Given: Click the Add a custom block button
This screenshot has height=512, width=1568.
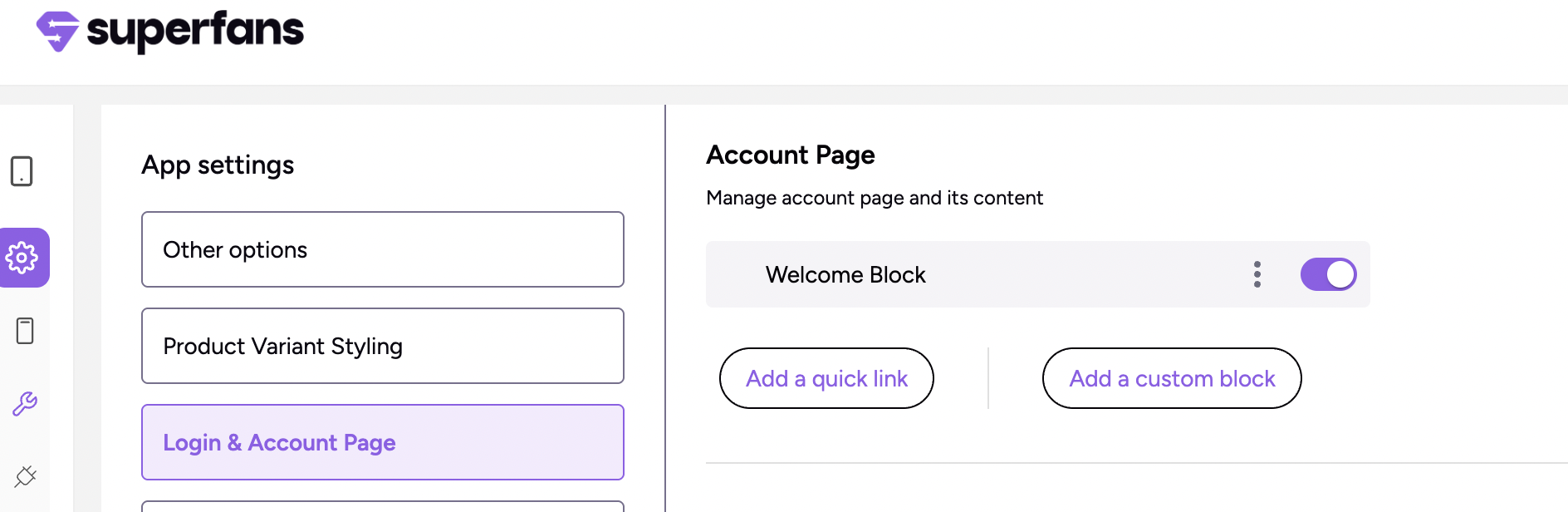Looking at the screenshot, I should click(1171, 378).
